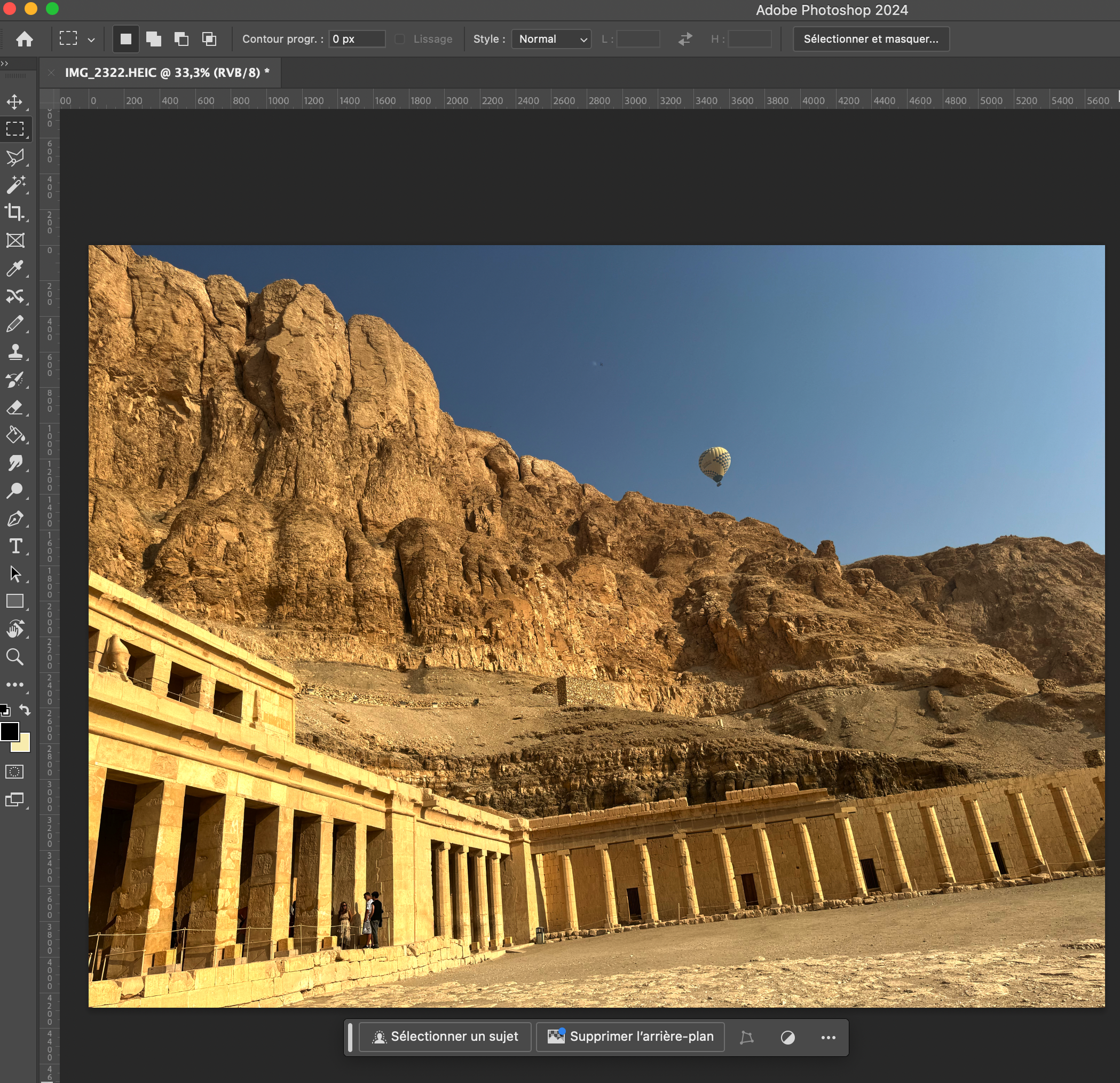Select the Crop tool

[15, 213]
